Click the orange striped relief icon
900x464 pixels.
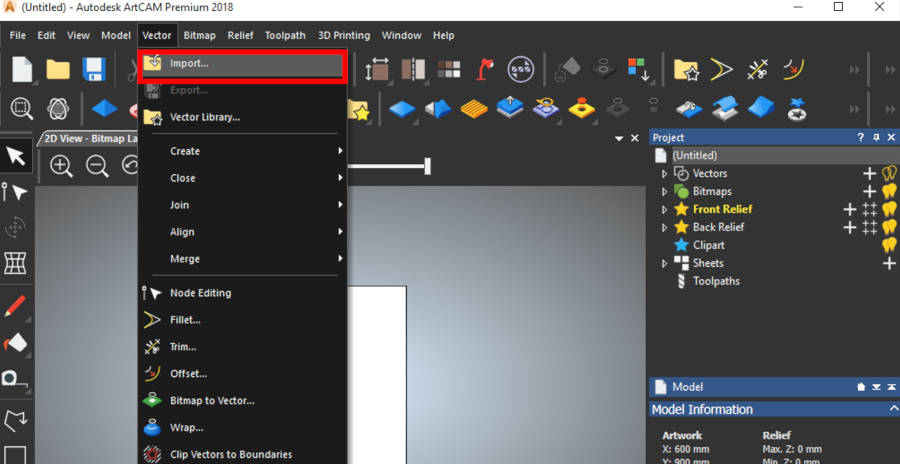click(474, 108)
